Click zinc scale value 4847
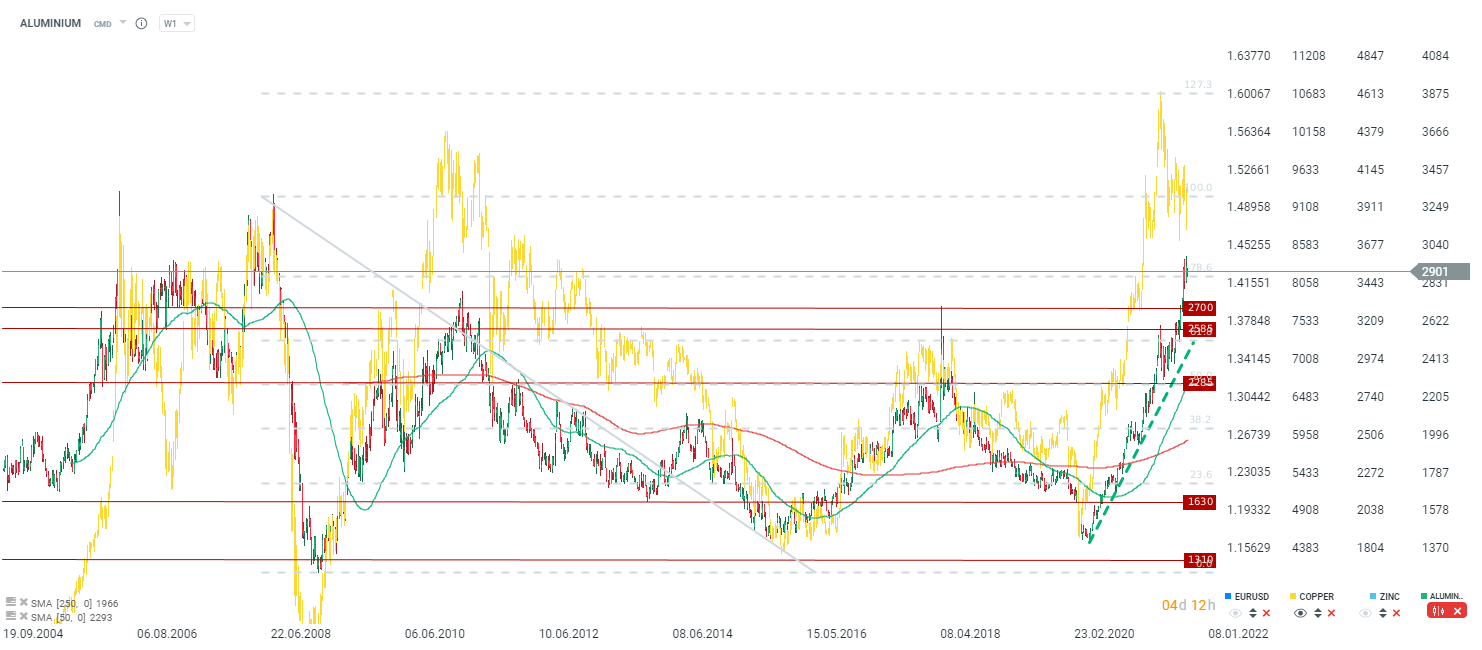The height and width of the screenshot is (650, 1482). 1371,55
